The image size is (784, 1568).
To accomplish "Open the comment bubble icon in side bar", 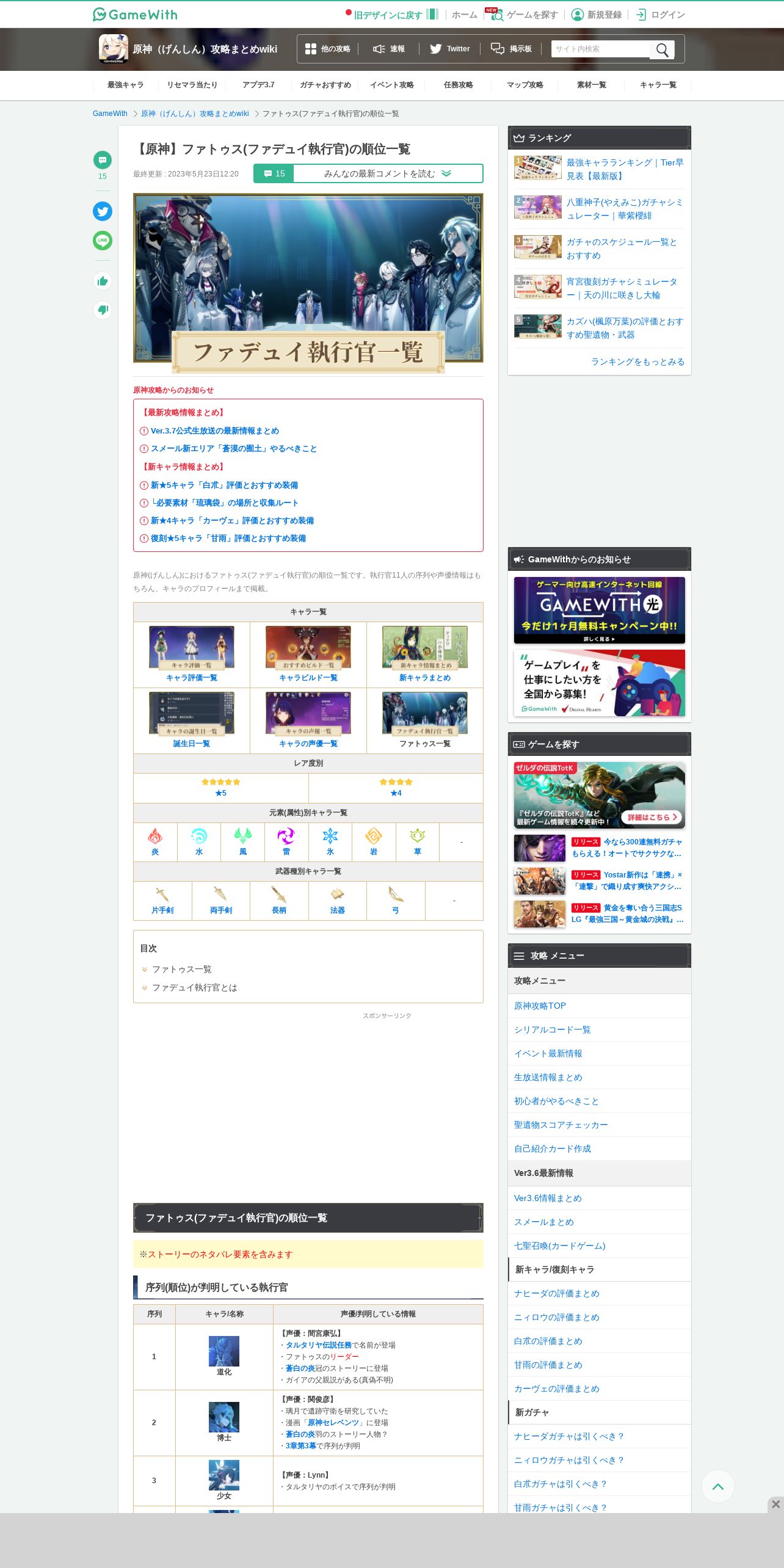I will point(103,160).
